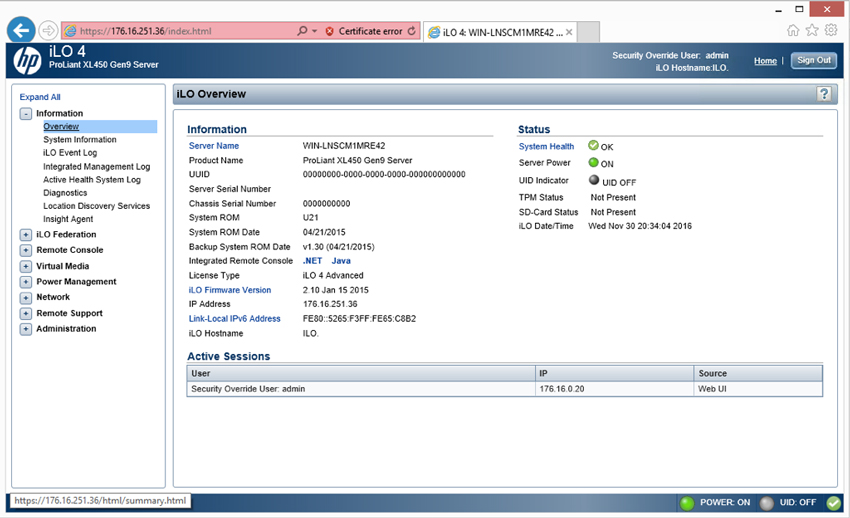Click the browser Back arrow button
The height and width of the screenshot is (518, 850).
tap(21, 30)
